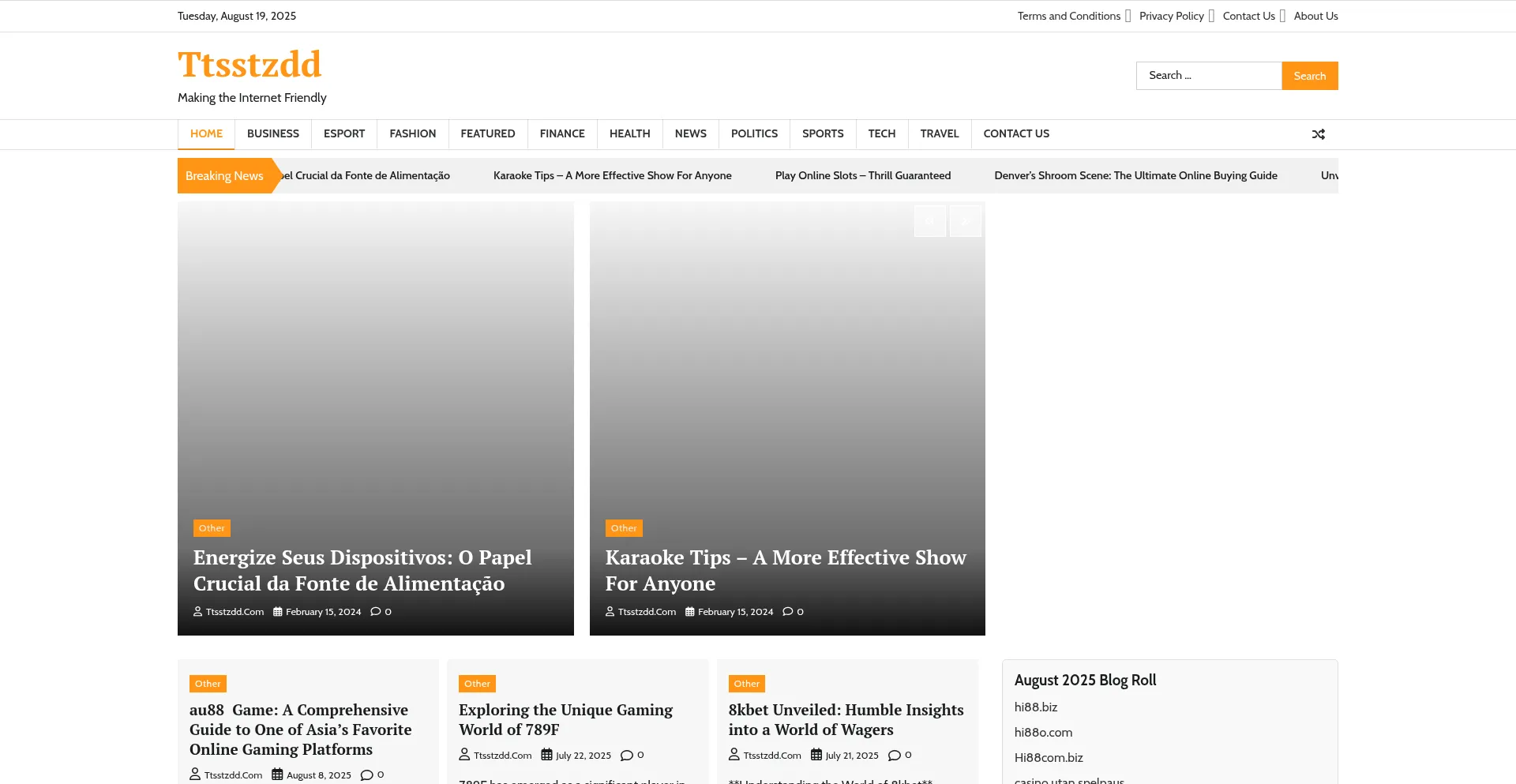Go to the SPORTS section
This screenshot has width=1516, height=784.
[x=823, y=133]
